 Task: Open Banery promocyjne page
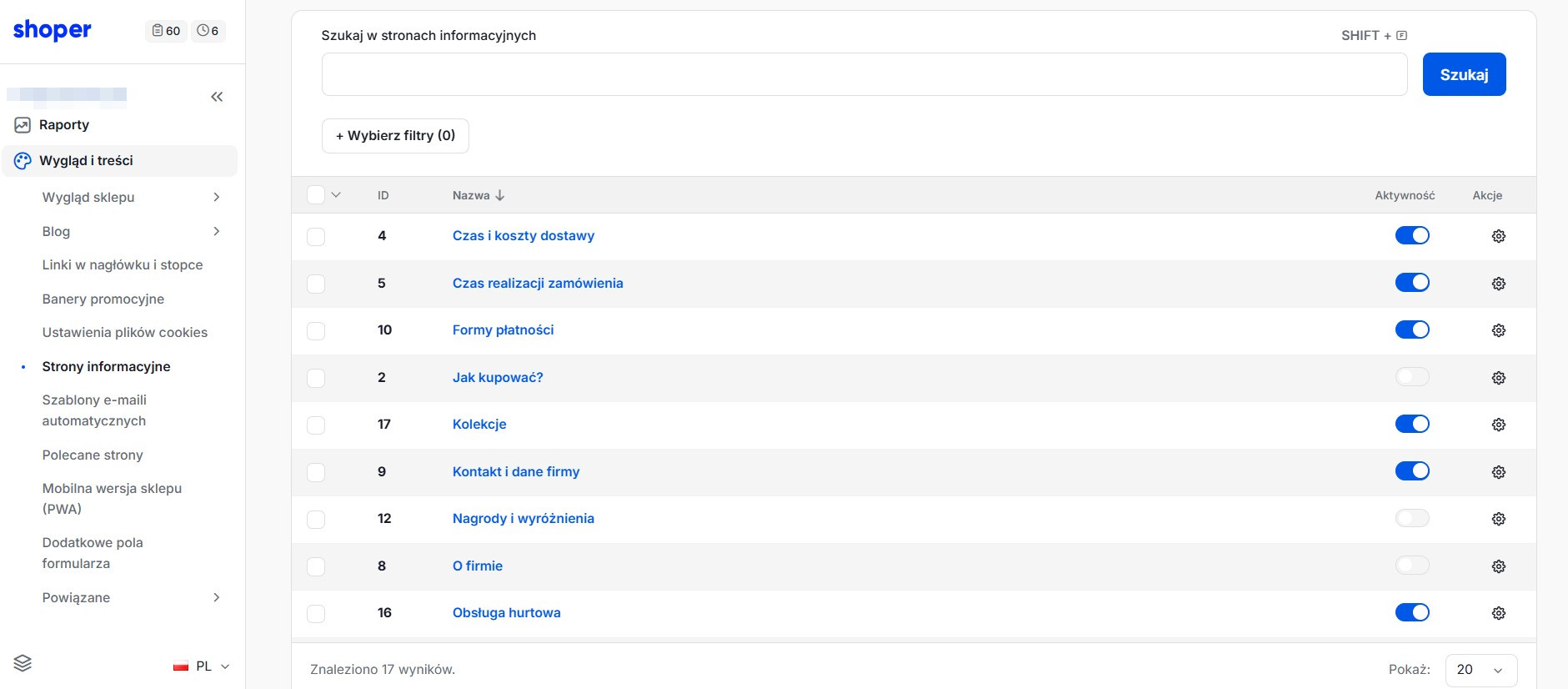pyautogui.click(x=103, y=299)
